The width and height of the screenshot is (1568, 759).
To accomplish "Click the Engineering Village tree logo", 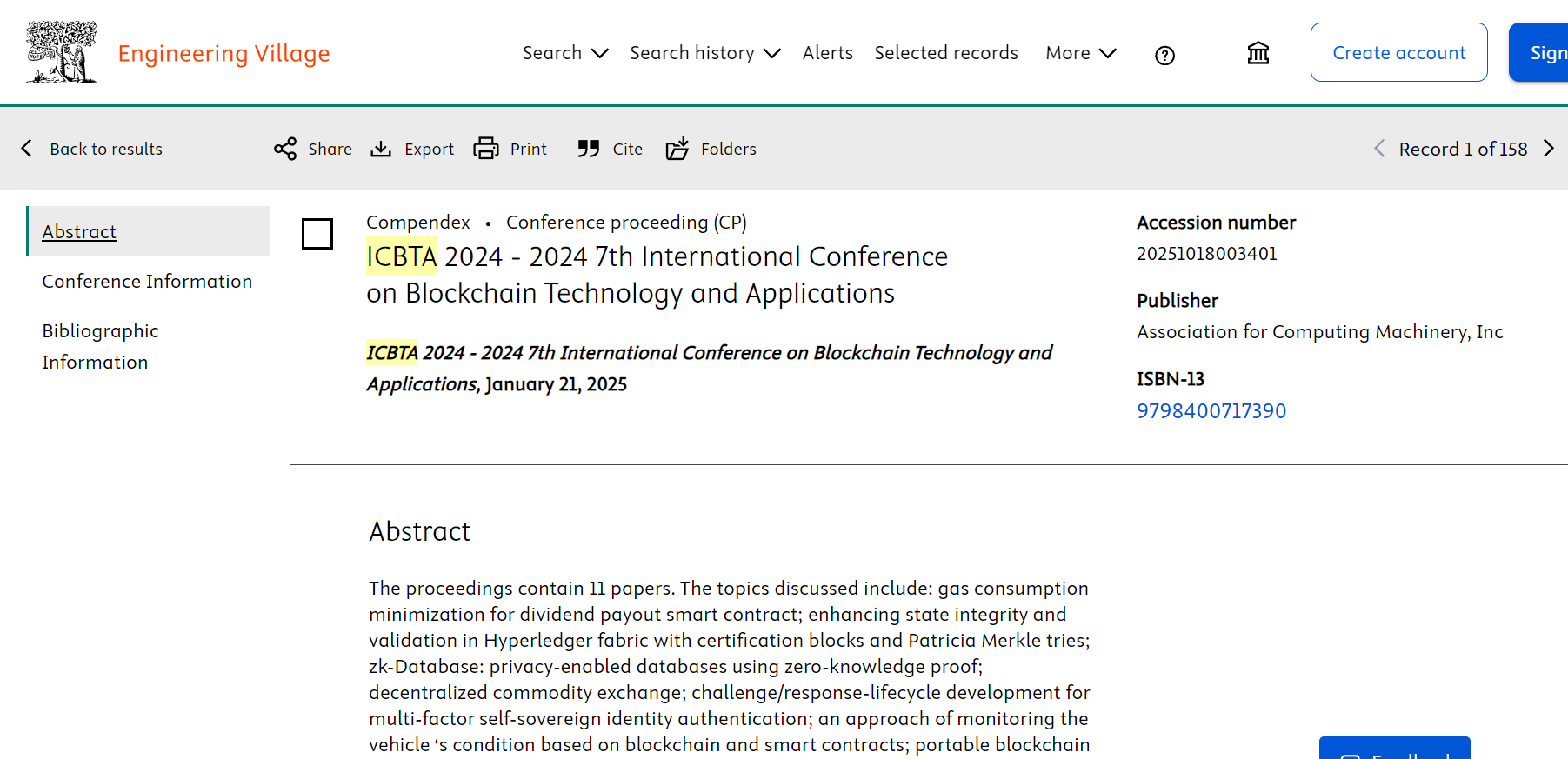I will point(61,52).
